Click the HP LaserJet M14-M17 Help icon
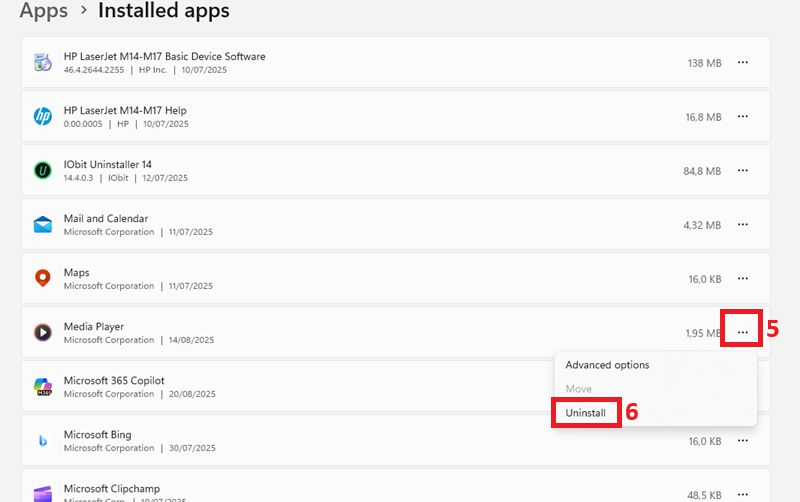The image size is (800, 502). pyautogui.click(x=43, y=116)
